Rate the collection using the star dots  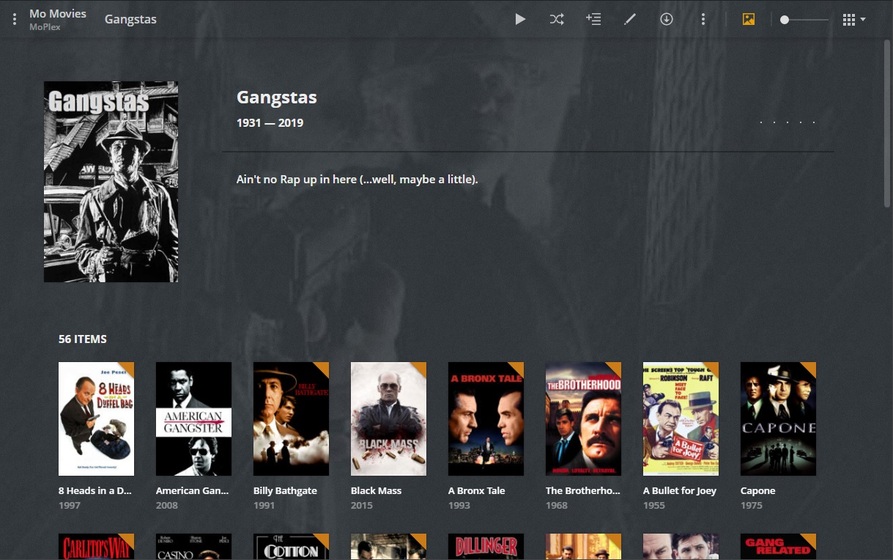click(x=787, y=122)
